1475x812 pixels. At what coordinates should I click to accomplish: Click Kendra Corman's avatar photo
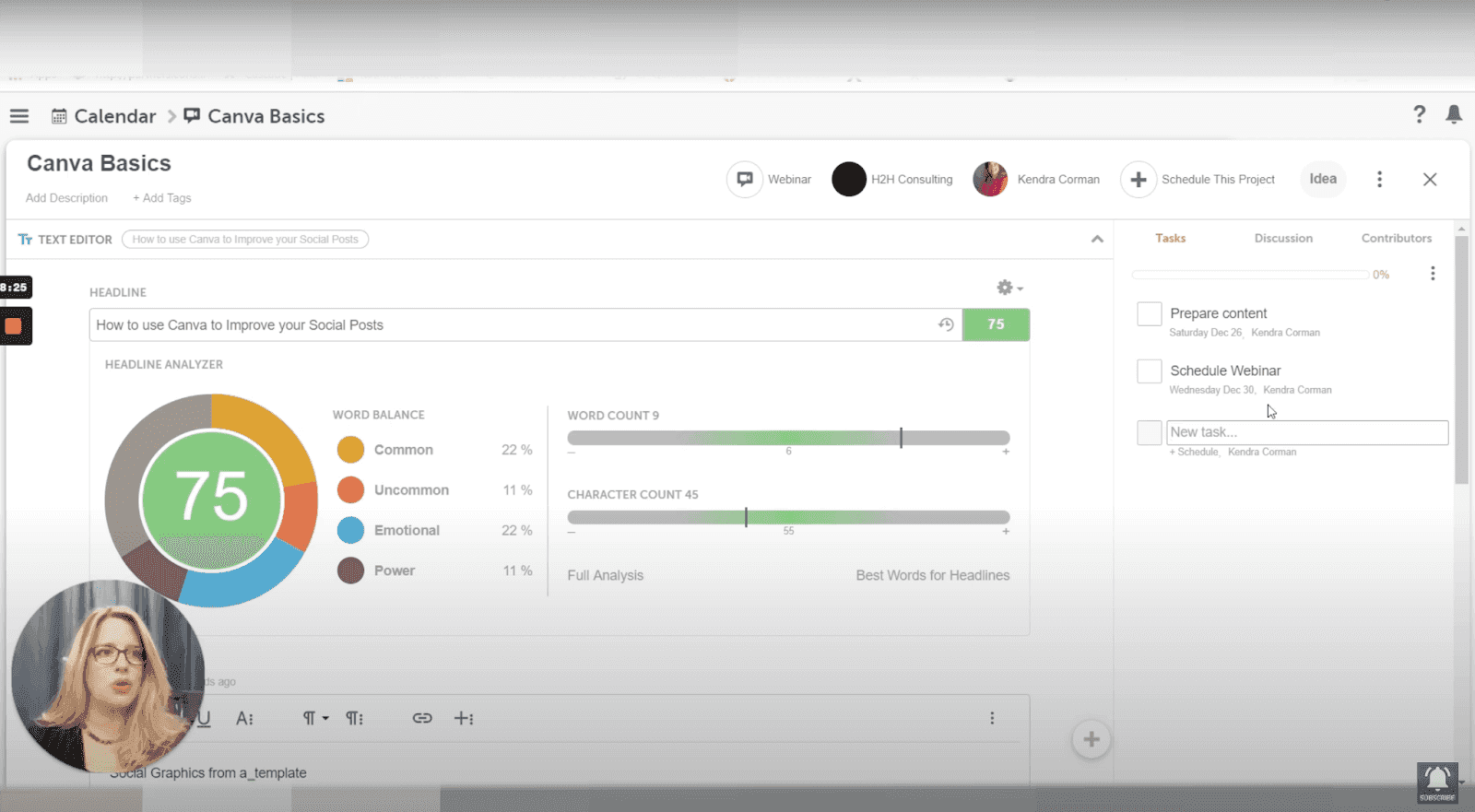tap(990, 179)
